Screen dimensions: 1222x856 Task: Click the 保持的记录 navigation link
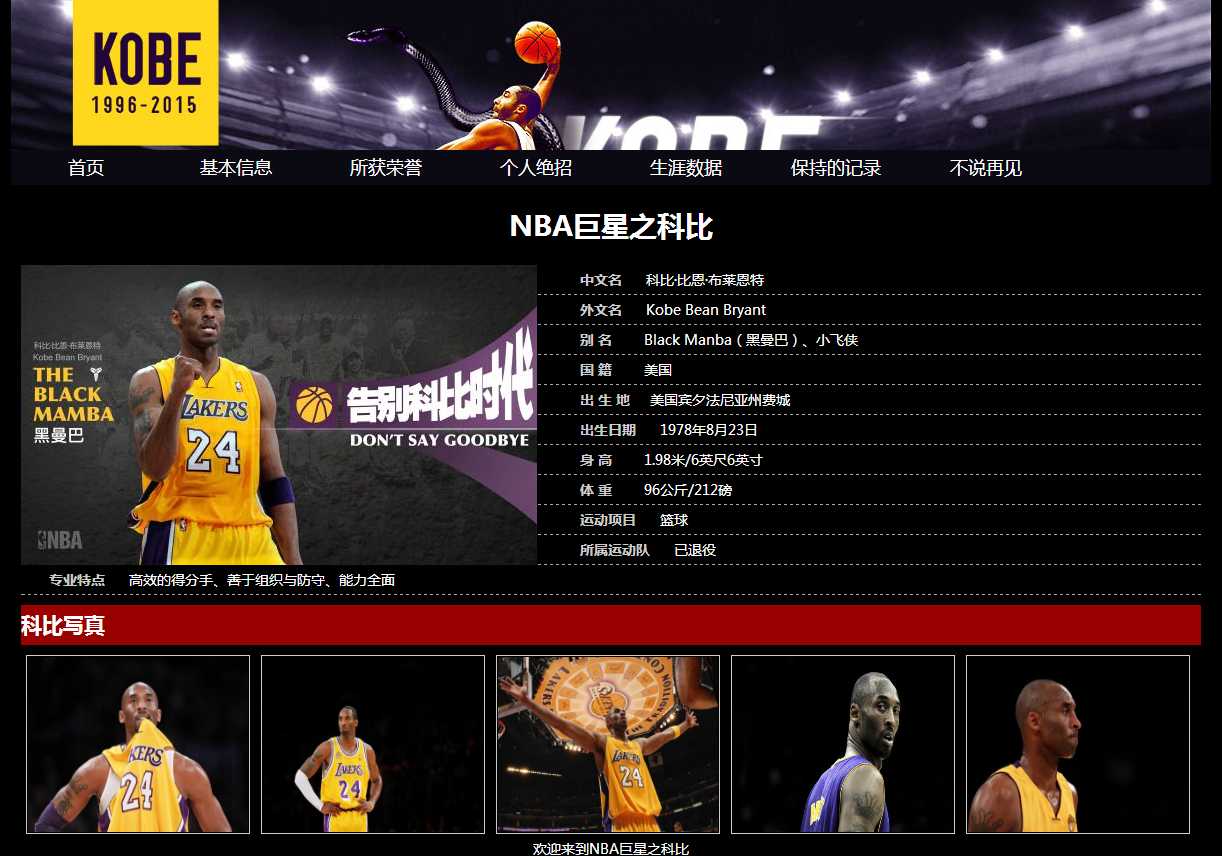pyautogui.click(x=836, y=168)
